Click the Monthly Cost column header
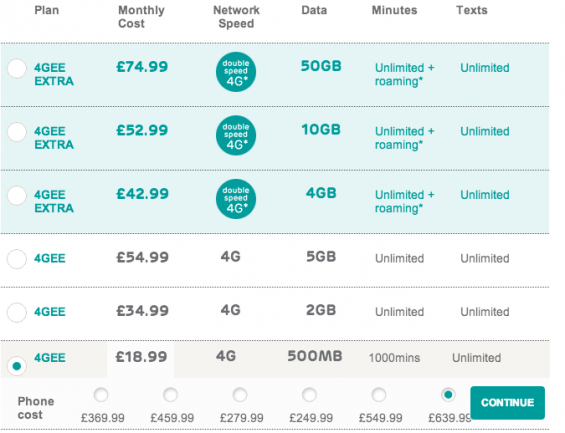Image resolution: width=565 pixels, height=433 pixels. 141,17
